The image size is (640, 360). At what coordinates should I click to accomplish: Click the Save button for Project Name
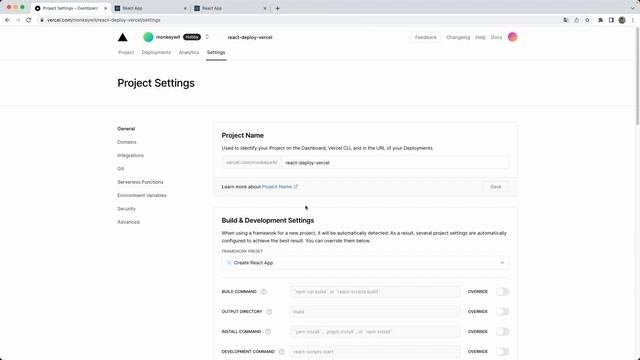tap(496, 187)
